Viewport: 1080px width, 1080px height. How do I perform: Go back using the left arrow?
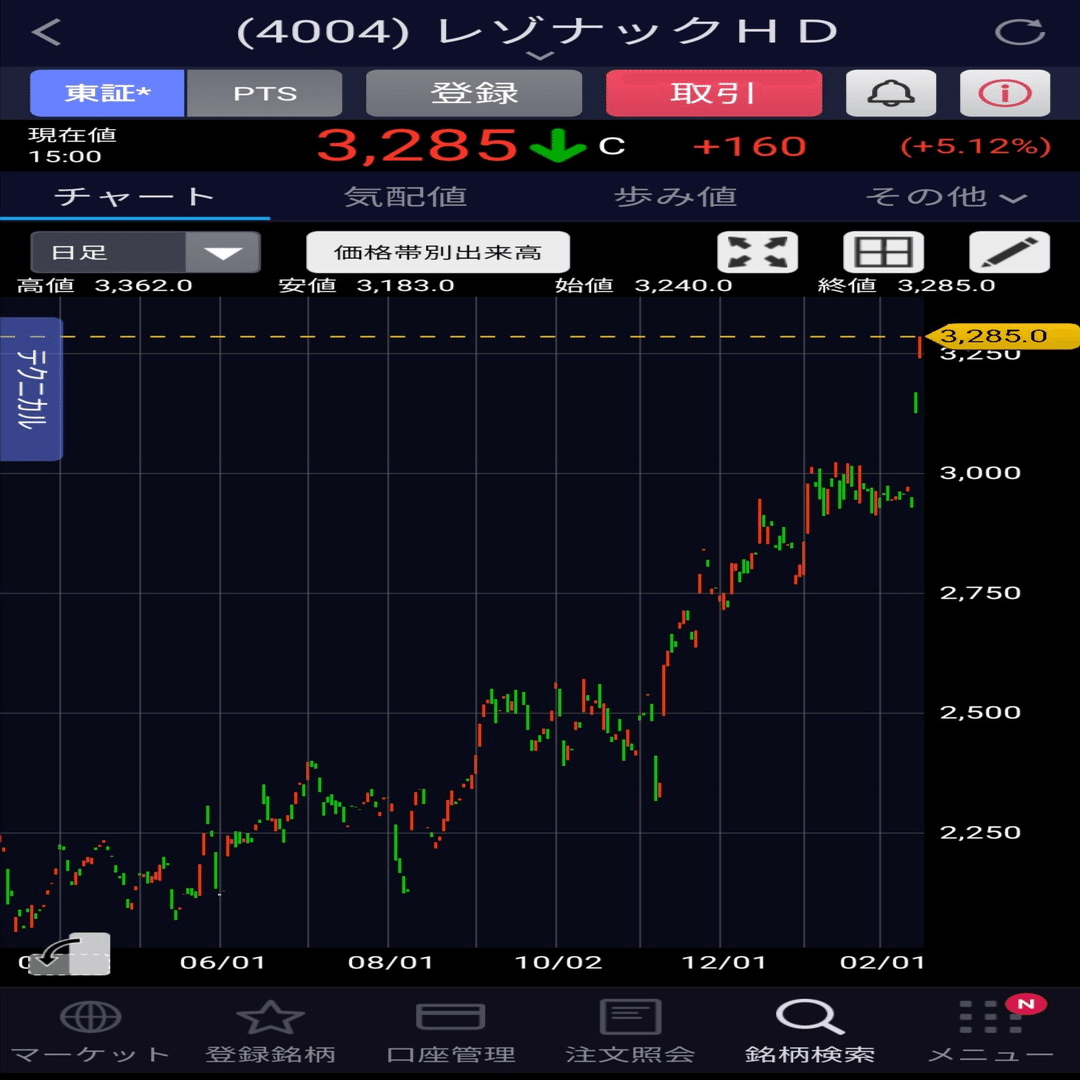[46, 32]
